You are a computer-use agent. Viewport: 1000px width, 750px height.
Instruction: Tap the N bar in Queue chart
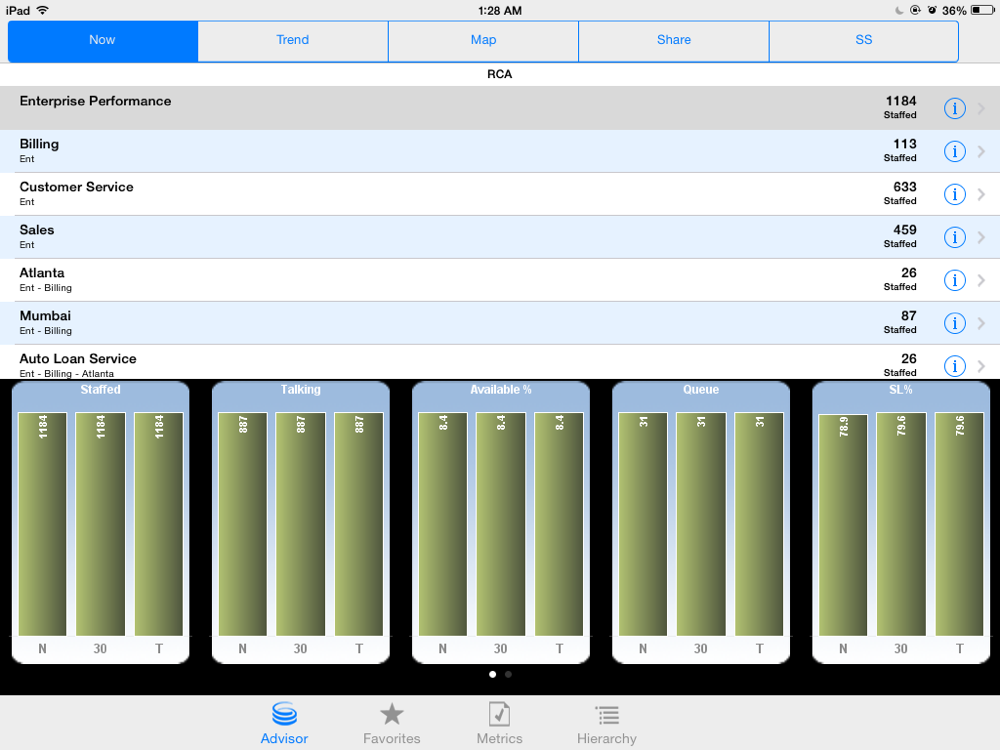tap(643, 524)
